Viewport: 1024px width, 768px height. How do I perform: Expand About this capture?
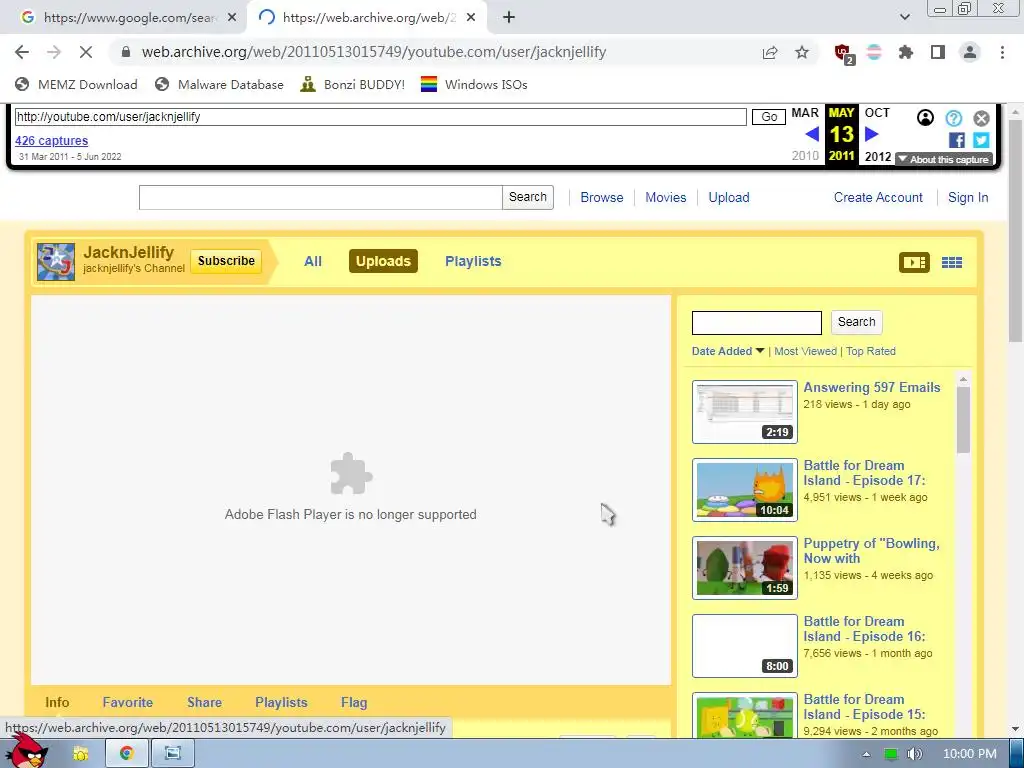click(944, 159)
